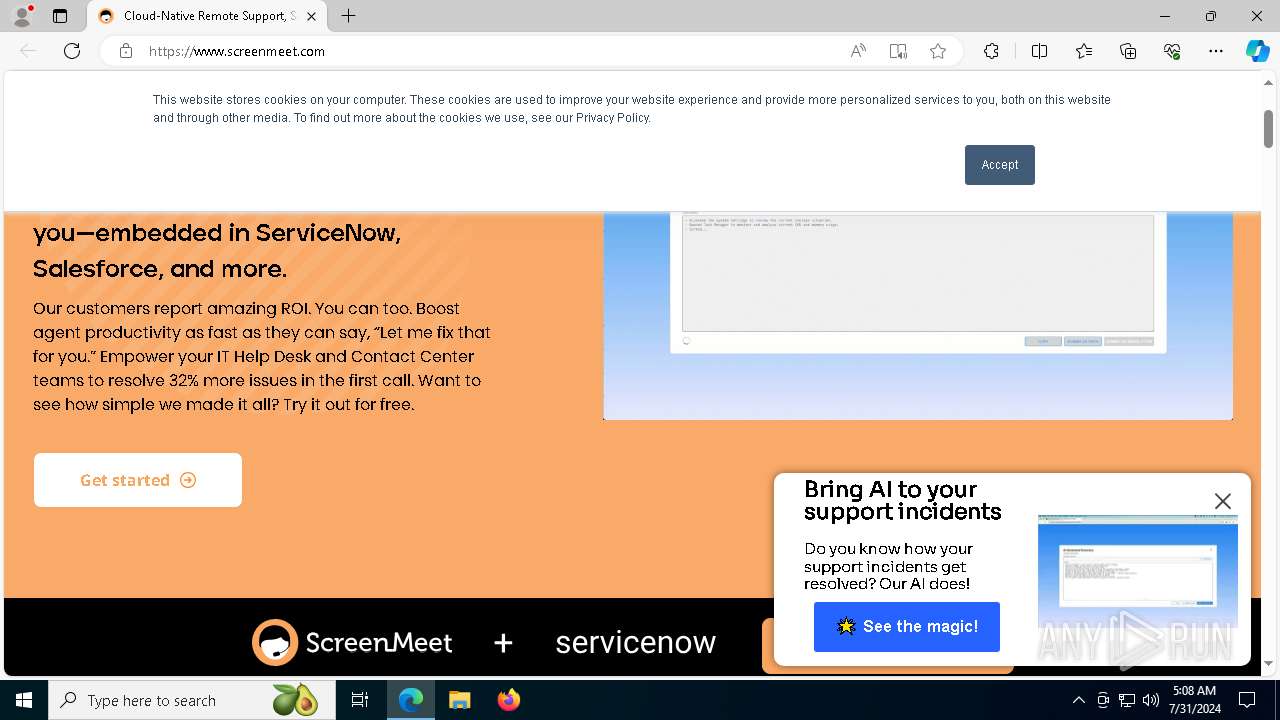Open a new browser tab
The width and height of the screenshot is (1280, 720).
coord(348,16)
